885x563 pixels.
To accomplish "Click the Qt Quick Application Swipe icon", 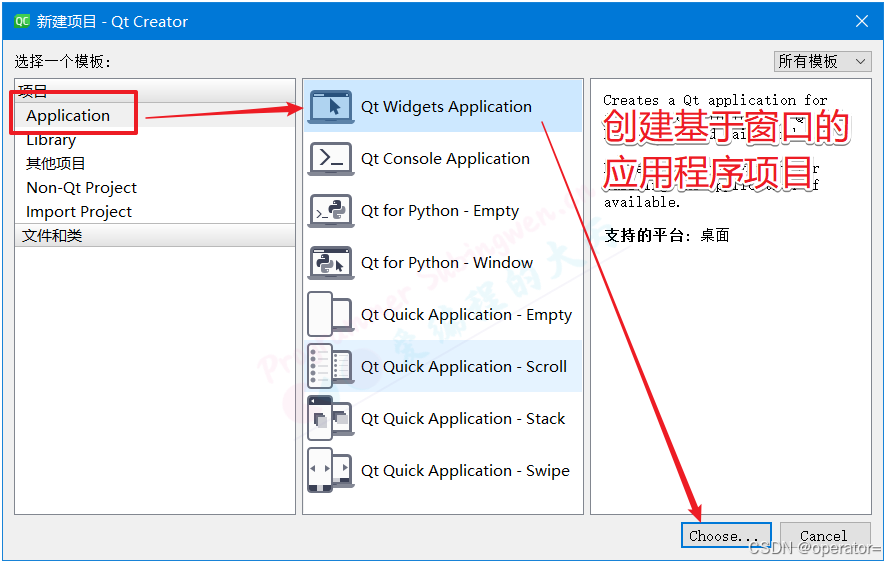I will pos(331,470).
